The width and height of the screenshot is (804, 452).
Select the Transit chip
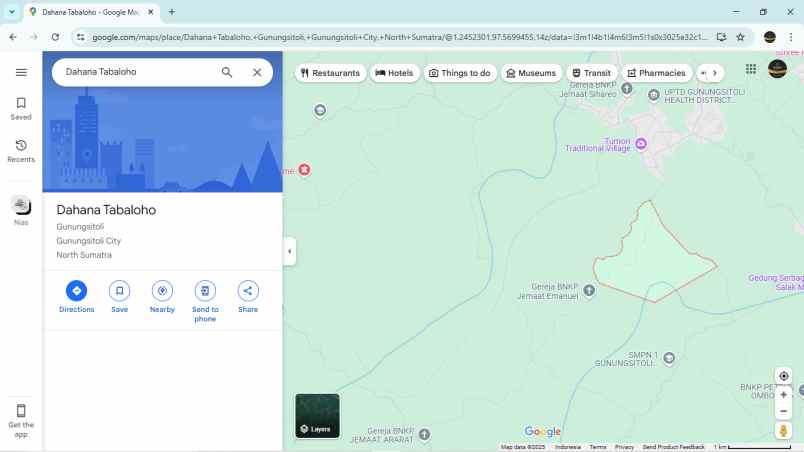click(591, 73)
